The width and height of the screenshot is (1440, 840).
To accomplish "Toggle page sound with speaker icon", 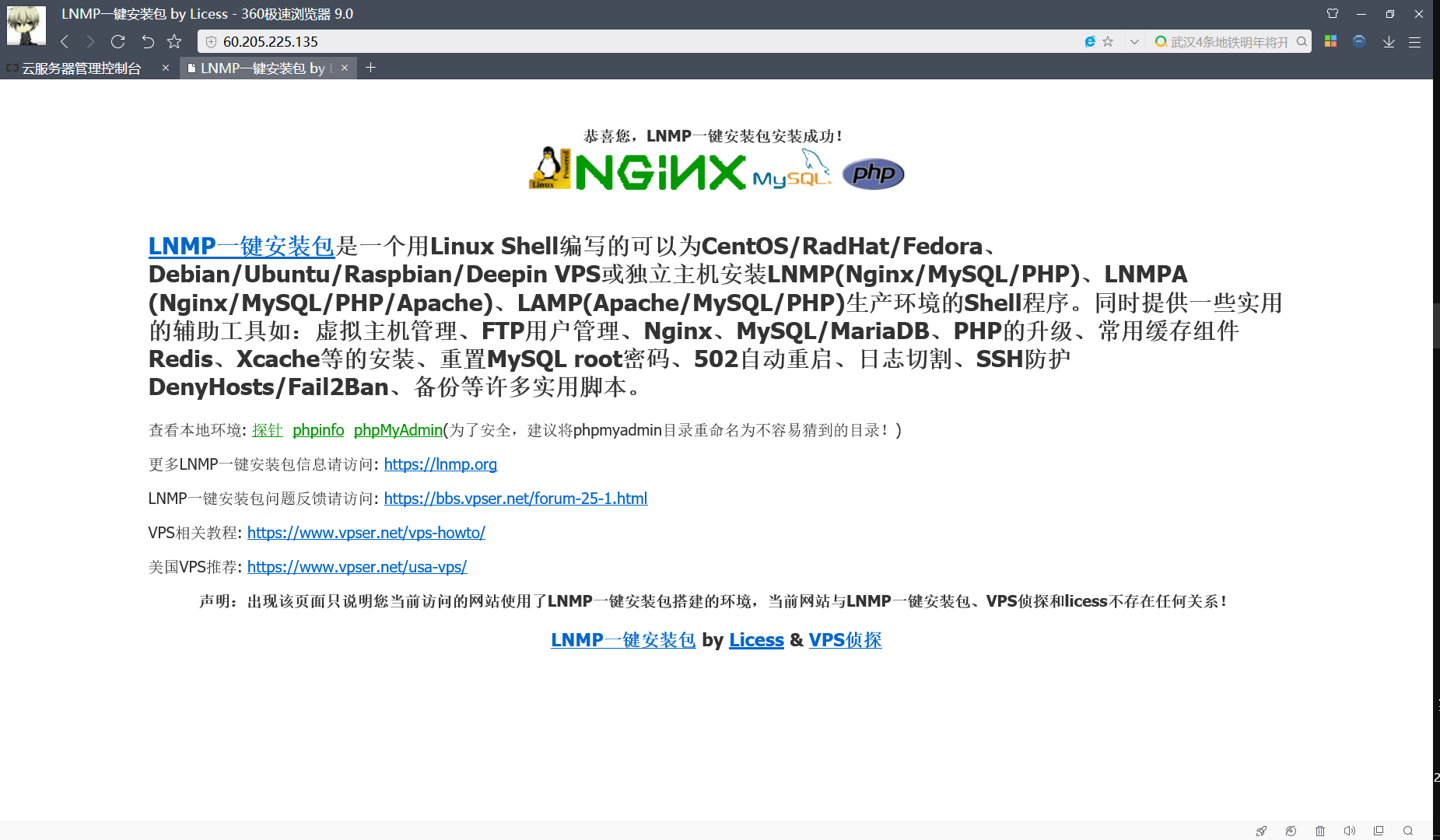I will click(x=1350, y=831).
